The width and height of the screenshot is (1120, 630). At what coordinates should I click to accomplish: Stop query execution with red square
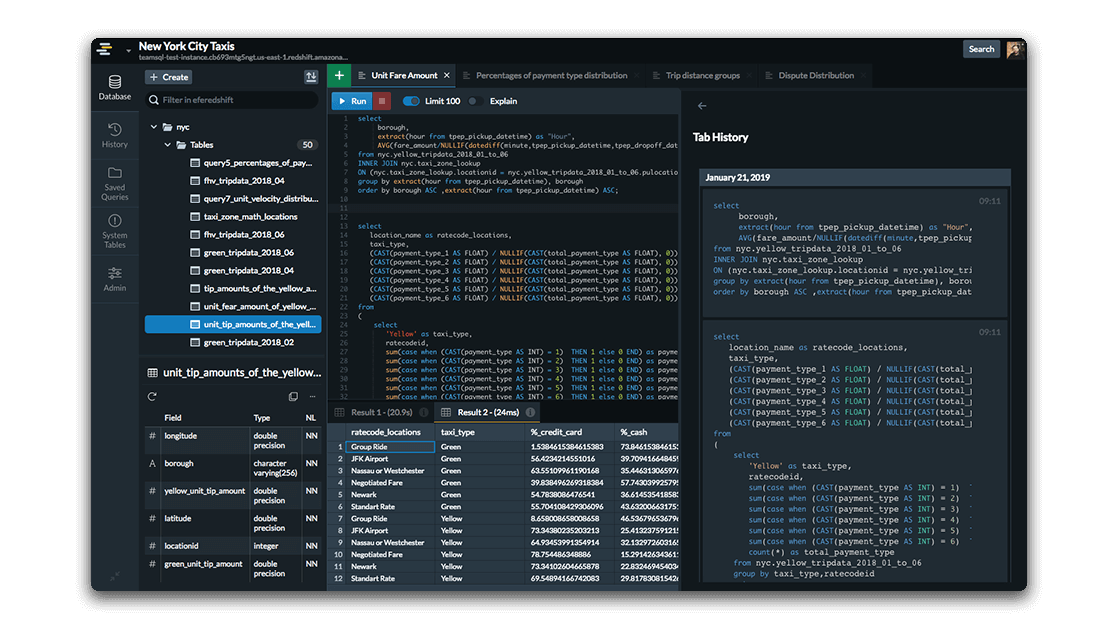[x=382, y=101]
